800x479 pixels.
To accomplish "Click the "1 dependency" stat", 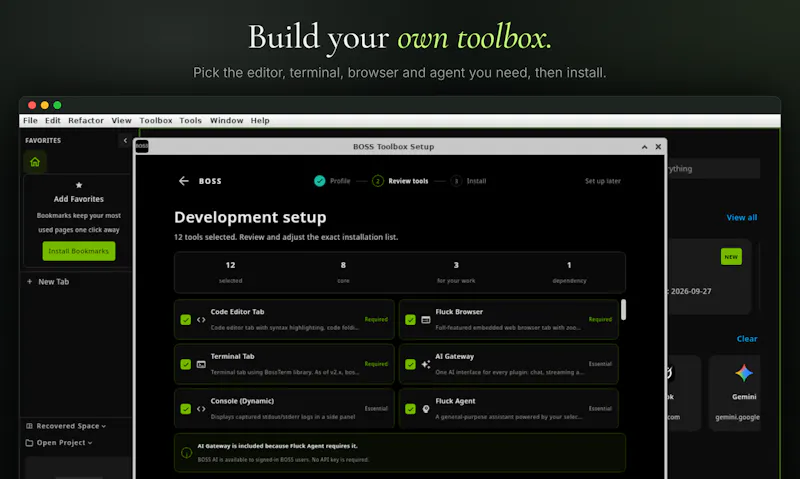I will (x=569, y=272).
